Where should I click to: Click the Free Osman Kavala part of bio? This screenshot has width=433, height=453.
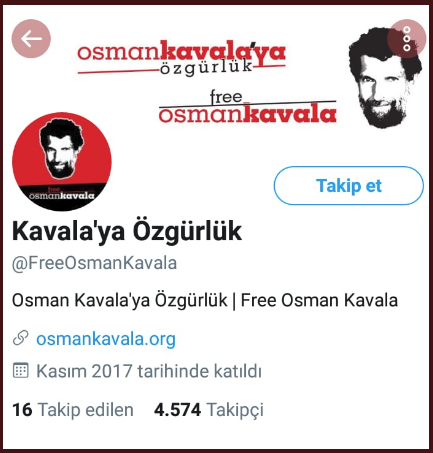click(x=319, y=300)
